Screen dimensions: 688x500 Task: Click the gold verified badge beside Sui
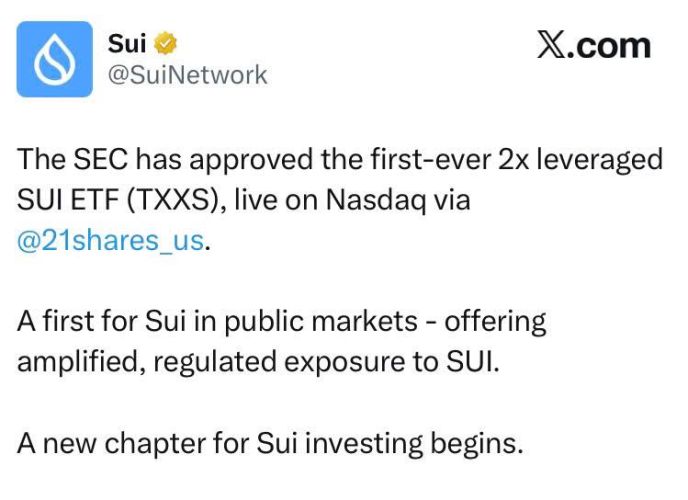coord(166,44)
